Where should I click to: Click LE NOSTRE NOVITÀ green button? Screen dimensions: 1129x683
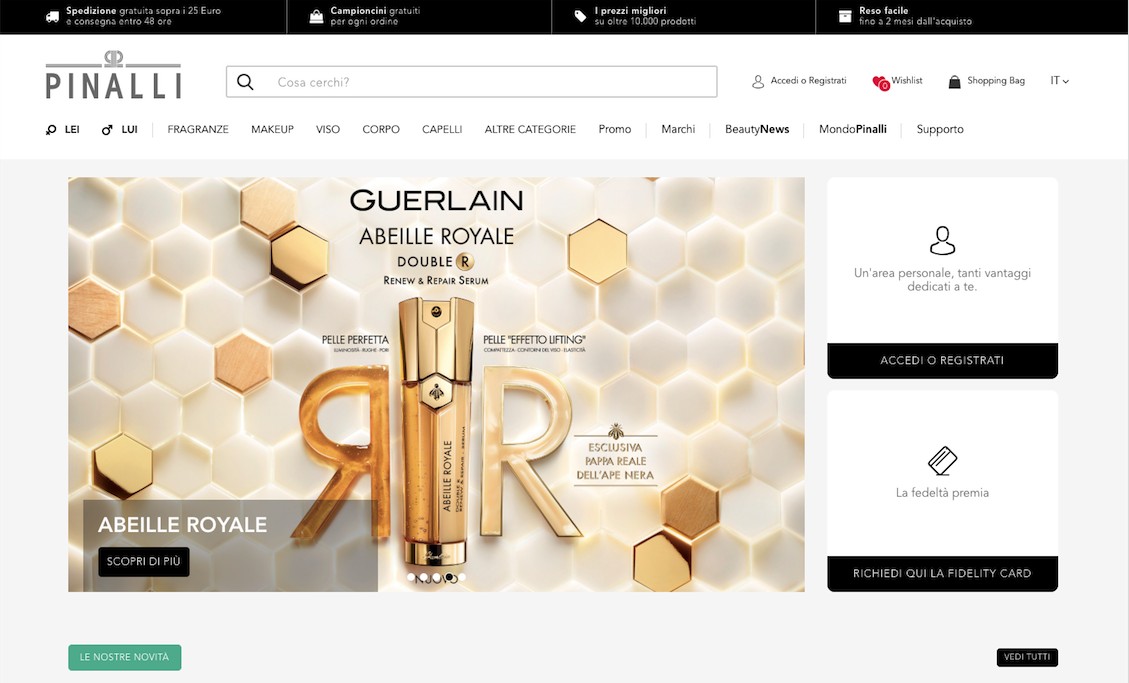[x=125, y=657]
